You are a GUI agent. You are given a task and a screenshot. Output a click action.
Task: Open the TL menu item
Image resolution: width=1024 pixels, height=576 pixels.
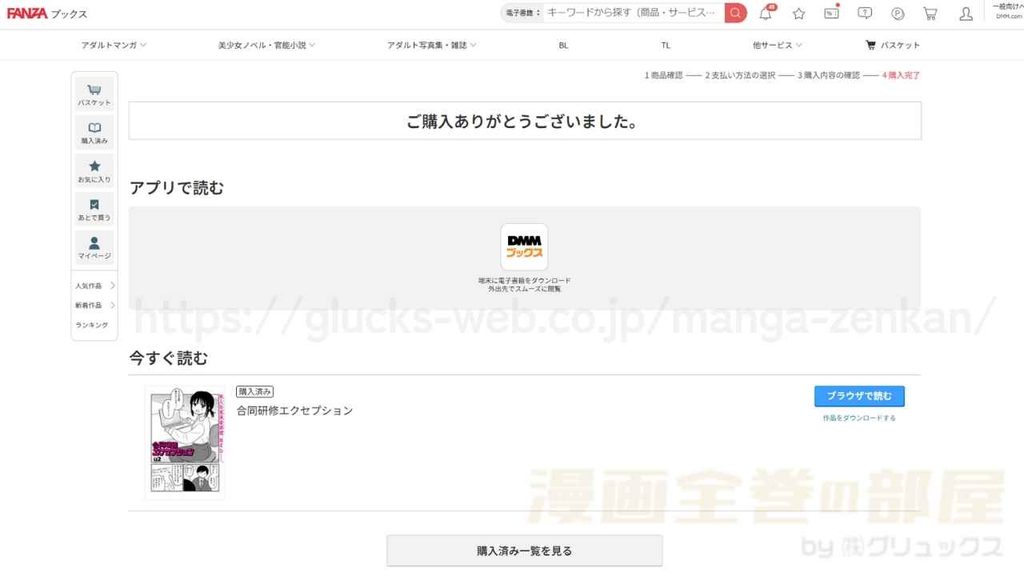(665, 45)
